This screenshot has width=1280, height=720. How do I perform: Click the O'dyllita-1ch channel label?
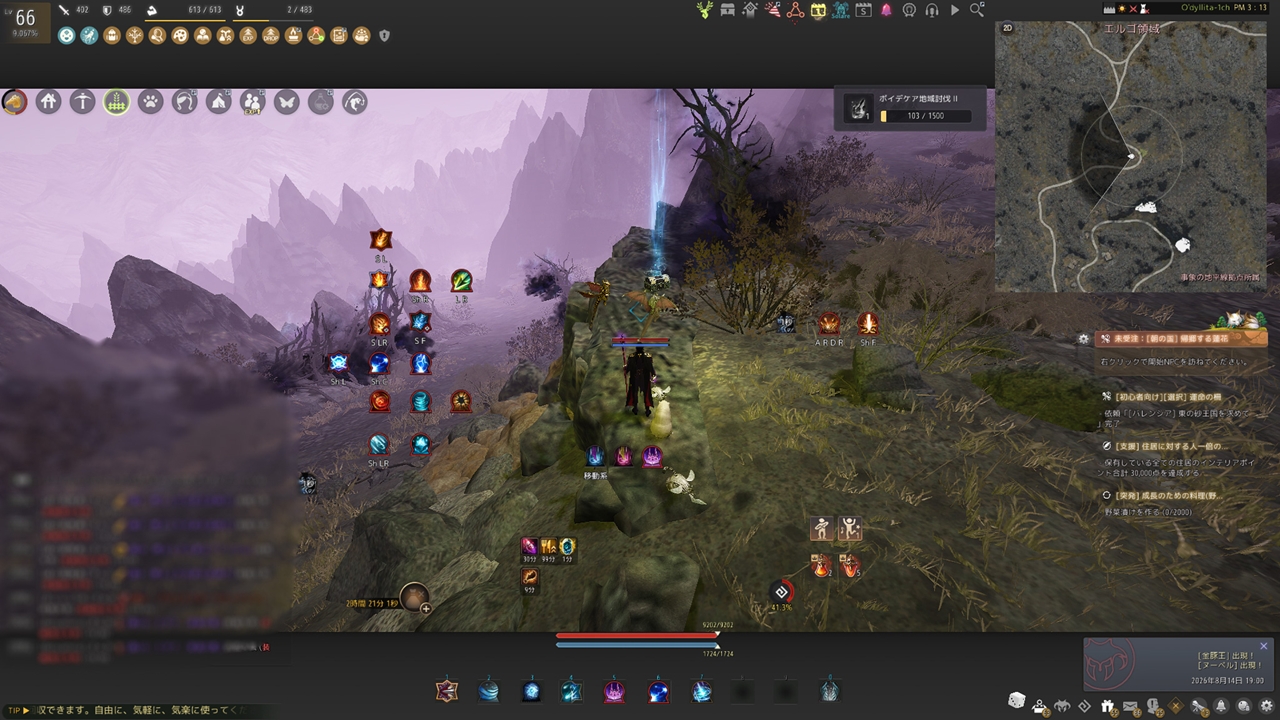coord(1205,8)
